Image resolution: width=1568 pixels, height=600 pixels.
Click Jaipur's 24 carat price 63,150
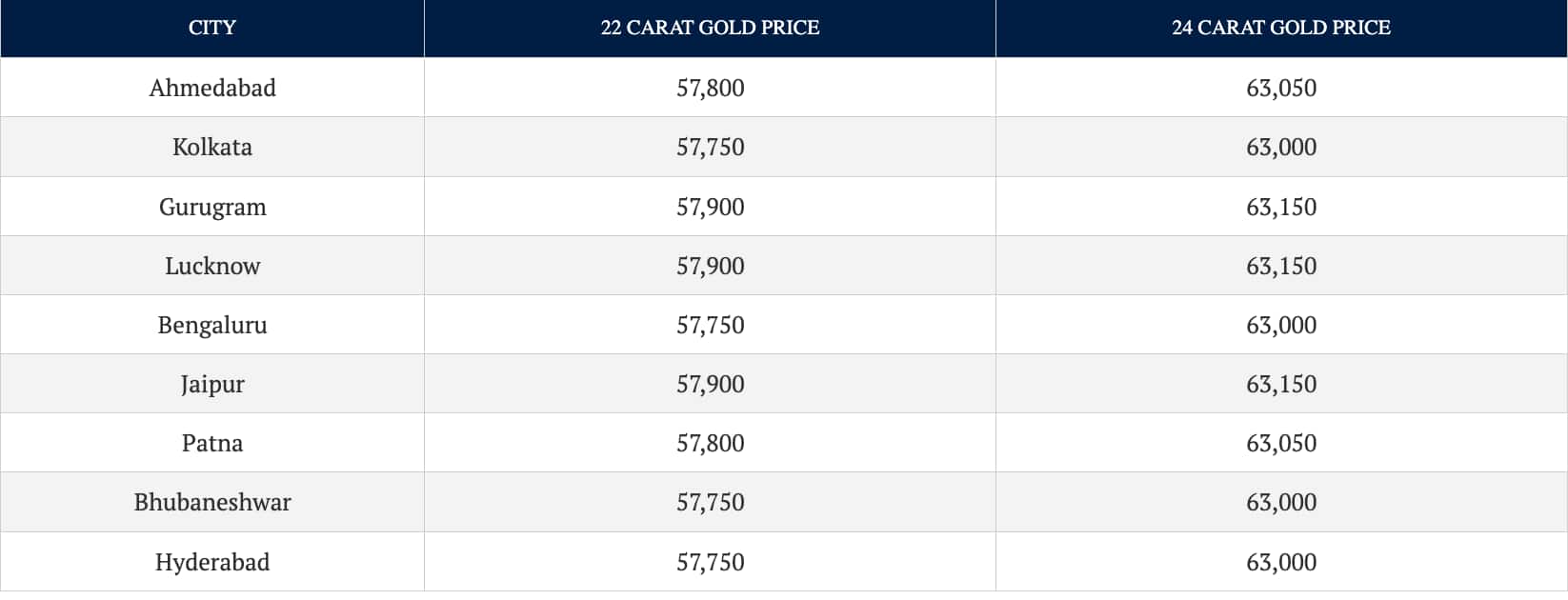(1281, 384)
